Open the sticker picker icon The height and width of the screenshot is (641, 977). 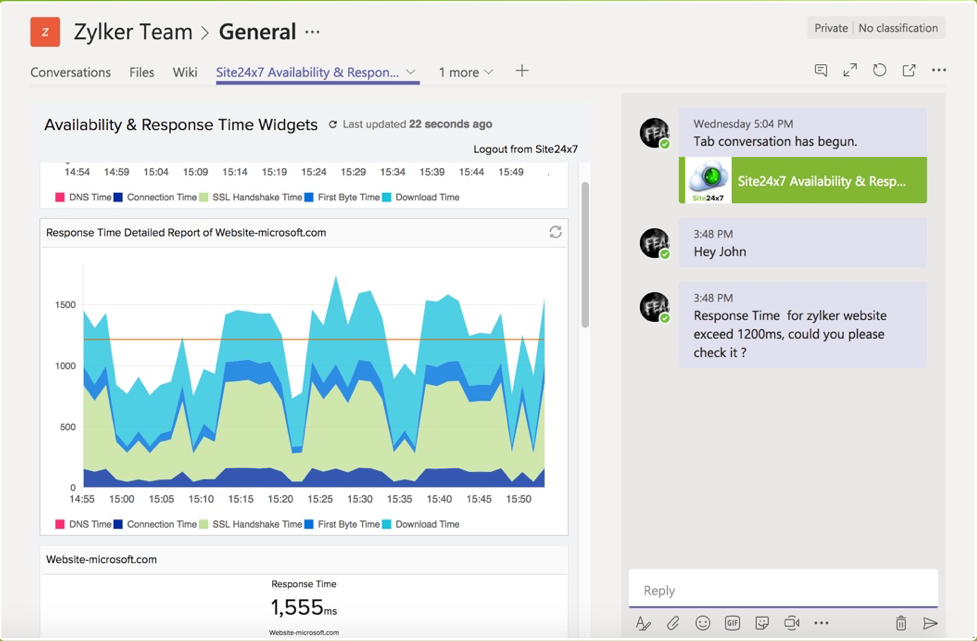pos(762,623)
